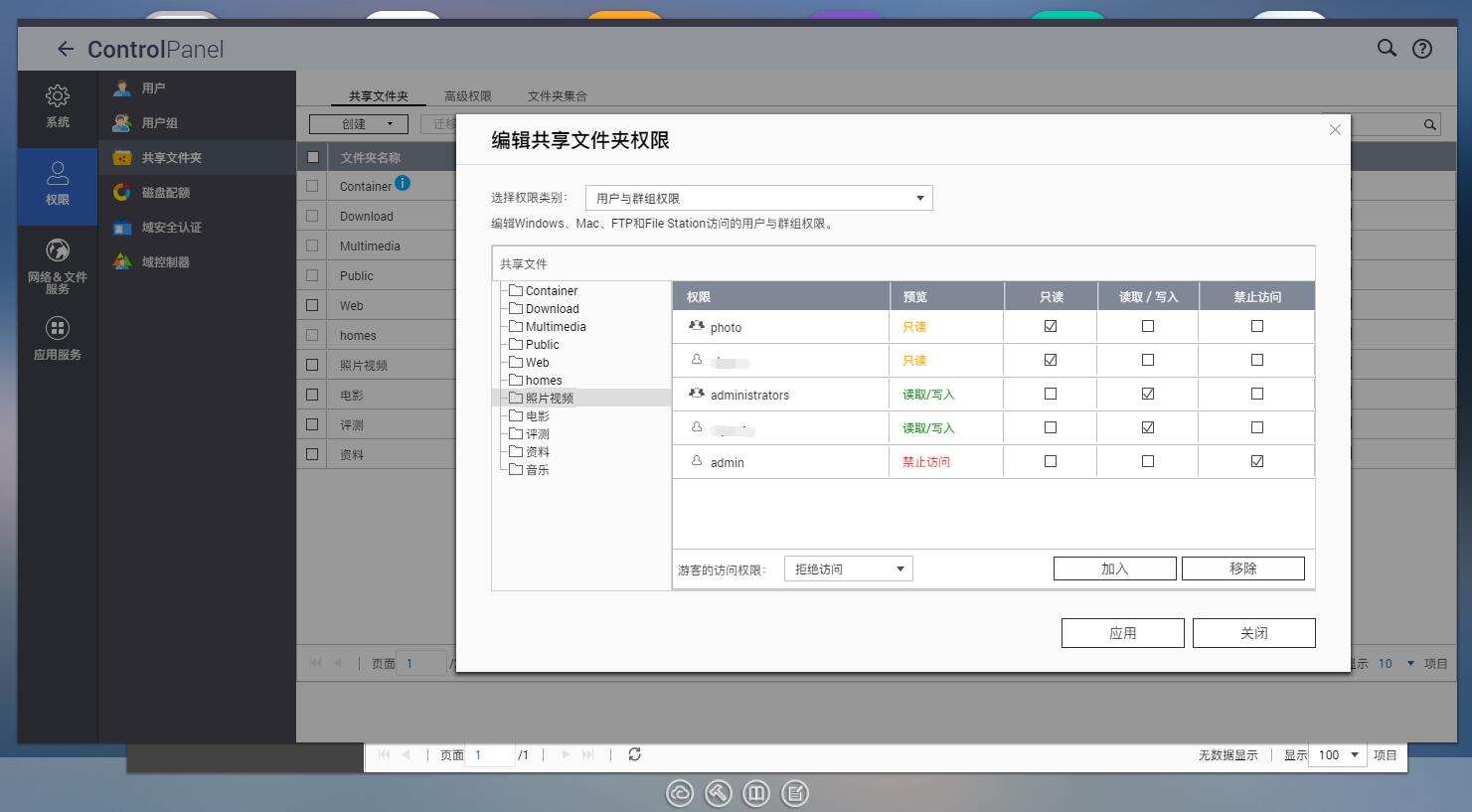Check the 禁止访问 checkbox for administrators
This screenshot has height=812, width=1472.
click(x=1256, y=394)
